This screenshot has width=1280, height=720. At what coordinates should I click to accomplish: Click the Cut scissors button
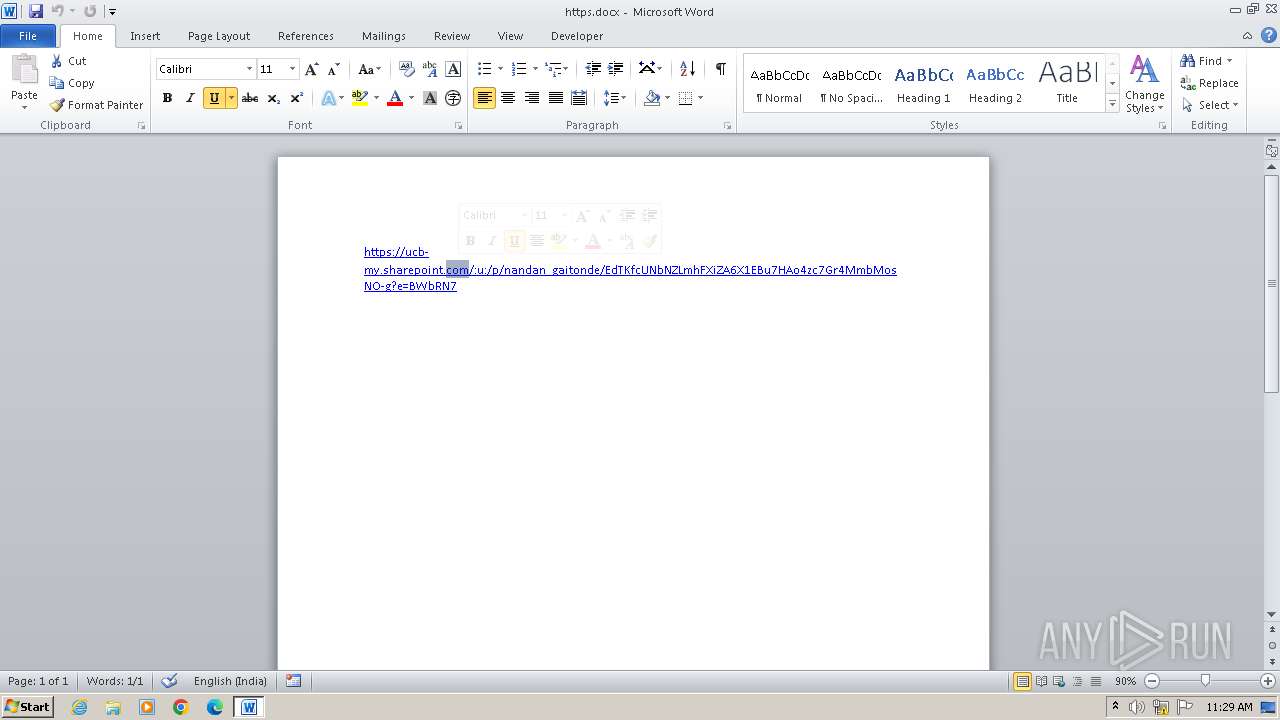tap(69, 61)
